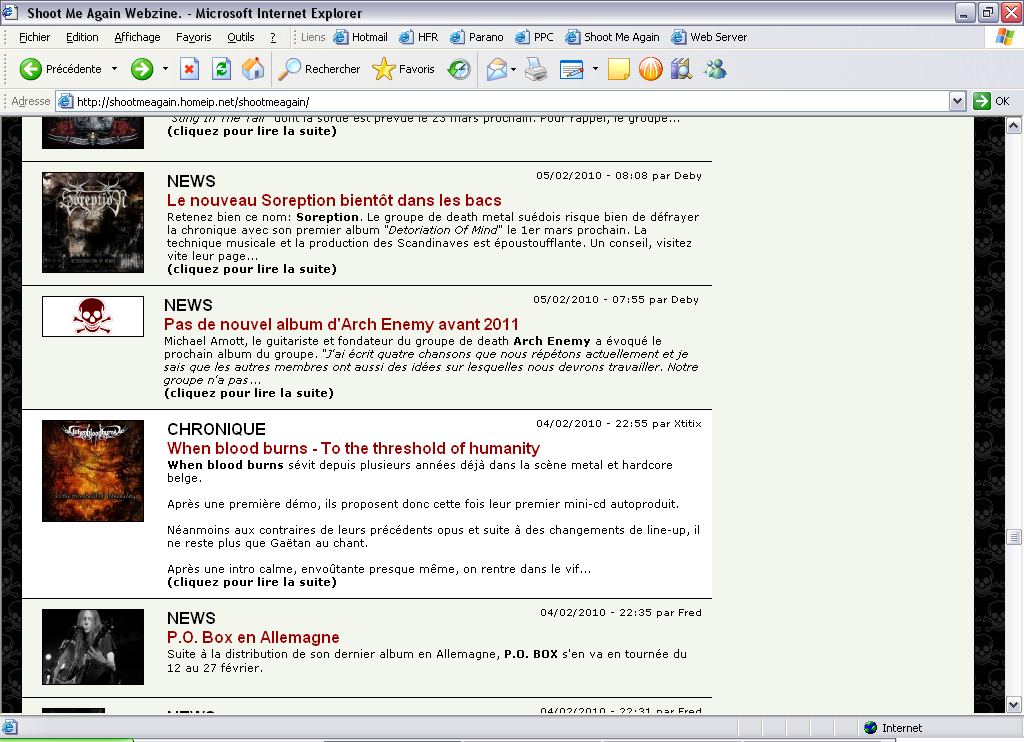Open the Hotmail link in Liens bar
This screenshot has height=742, width=1024.
tap(360, 37)
